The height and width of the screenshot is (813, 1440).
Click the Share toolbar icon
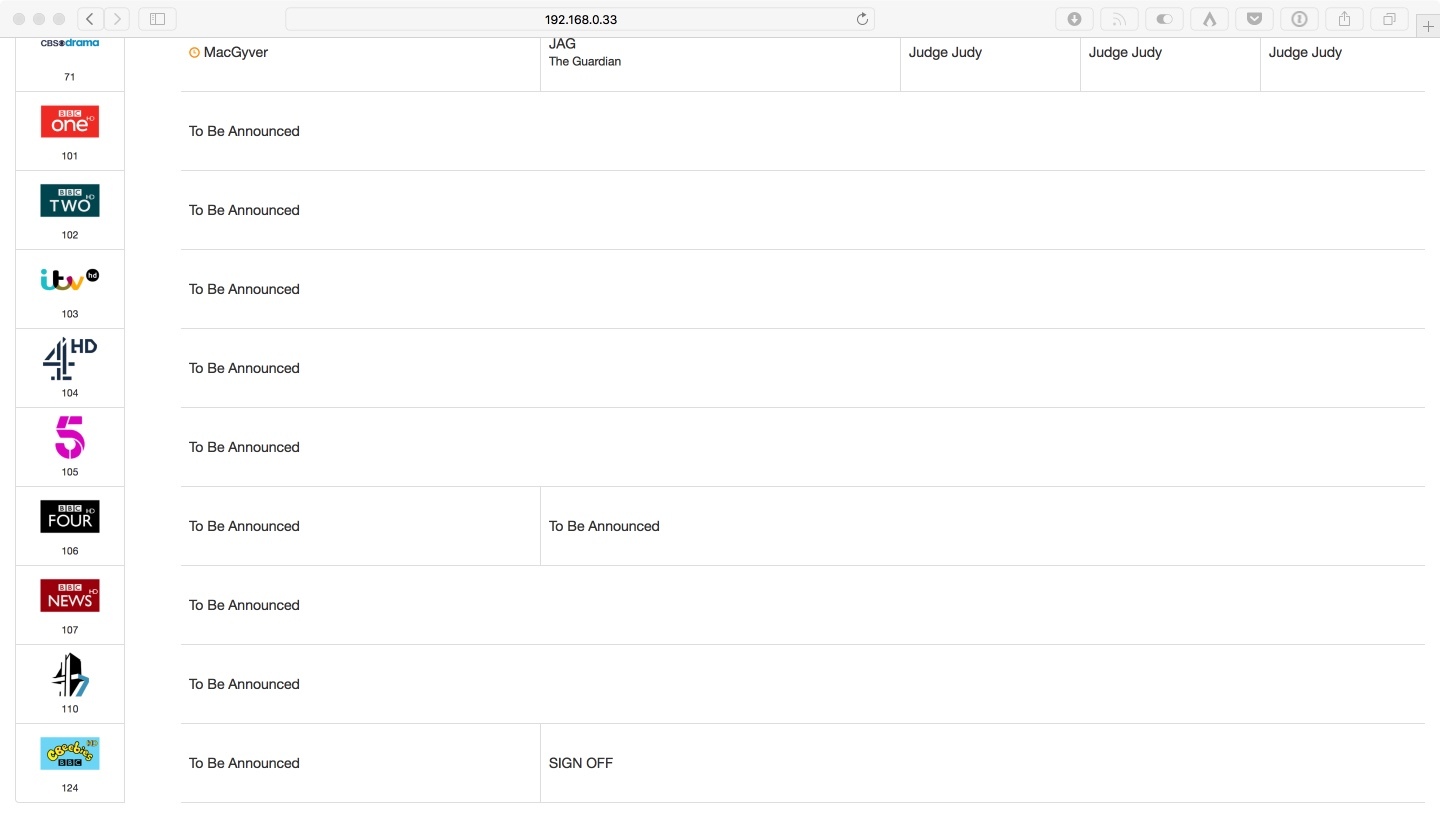(1344, 19)
